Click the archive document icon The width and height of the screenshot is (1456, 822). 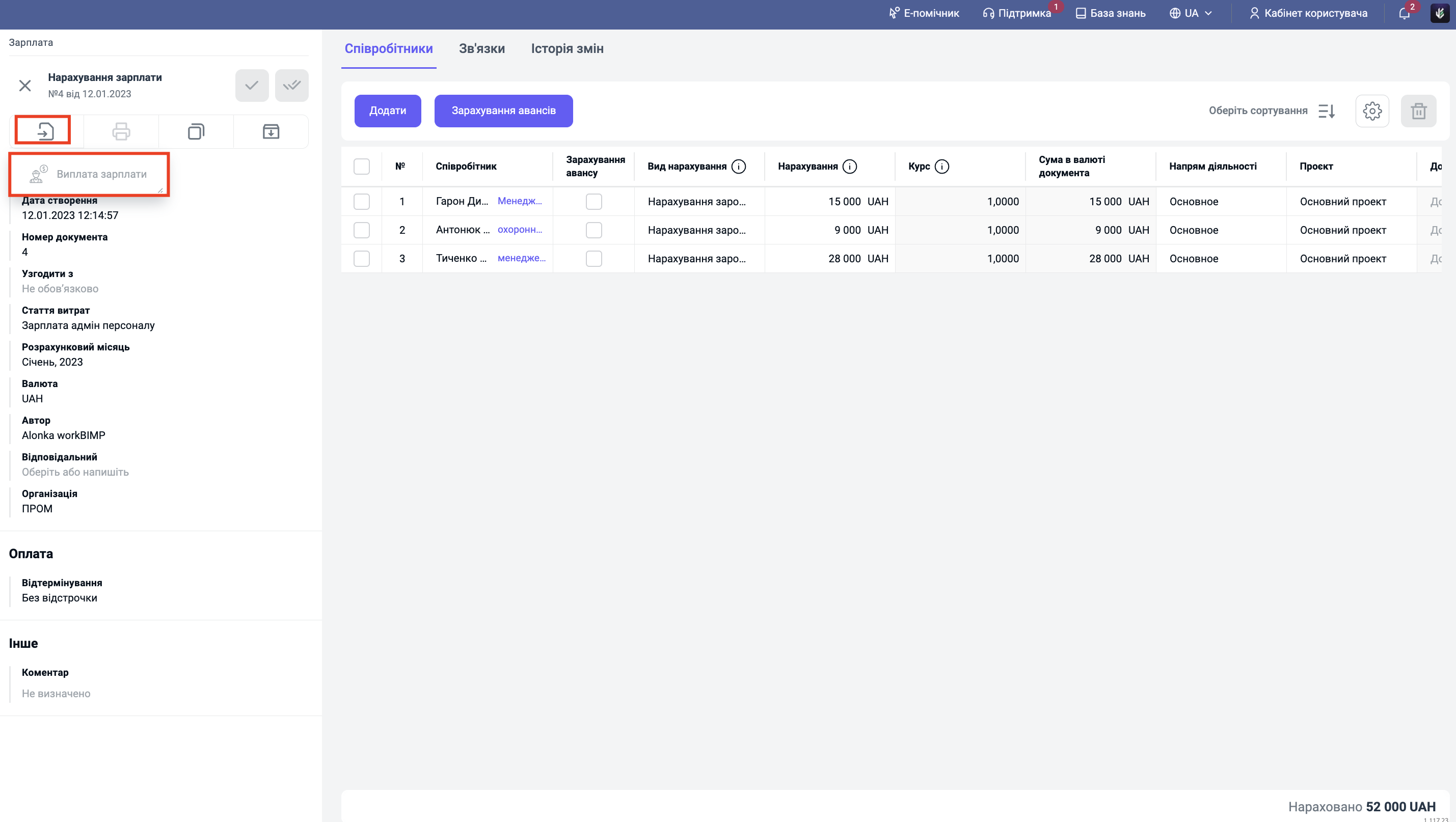coord(271,131)
